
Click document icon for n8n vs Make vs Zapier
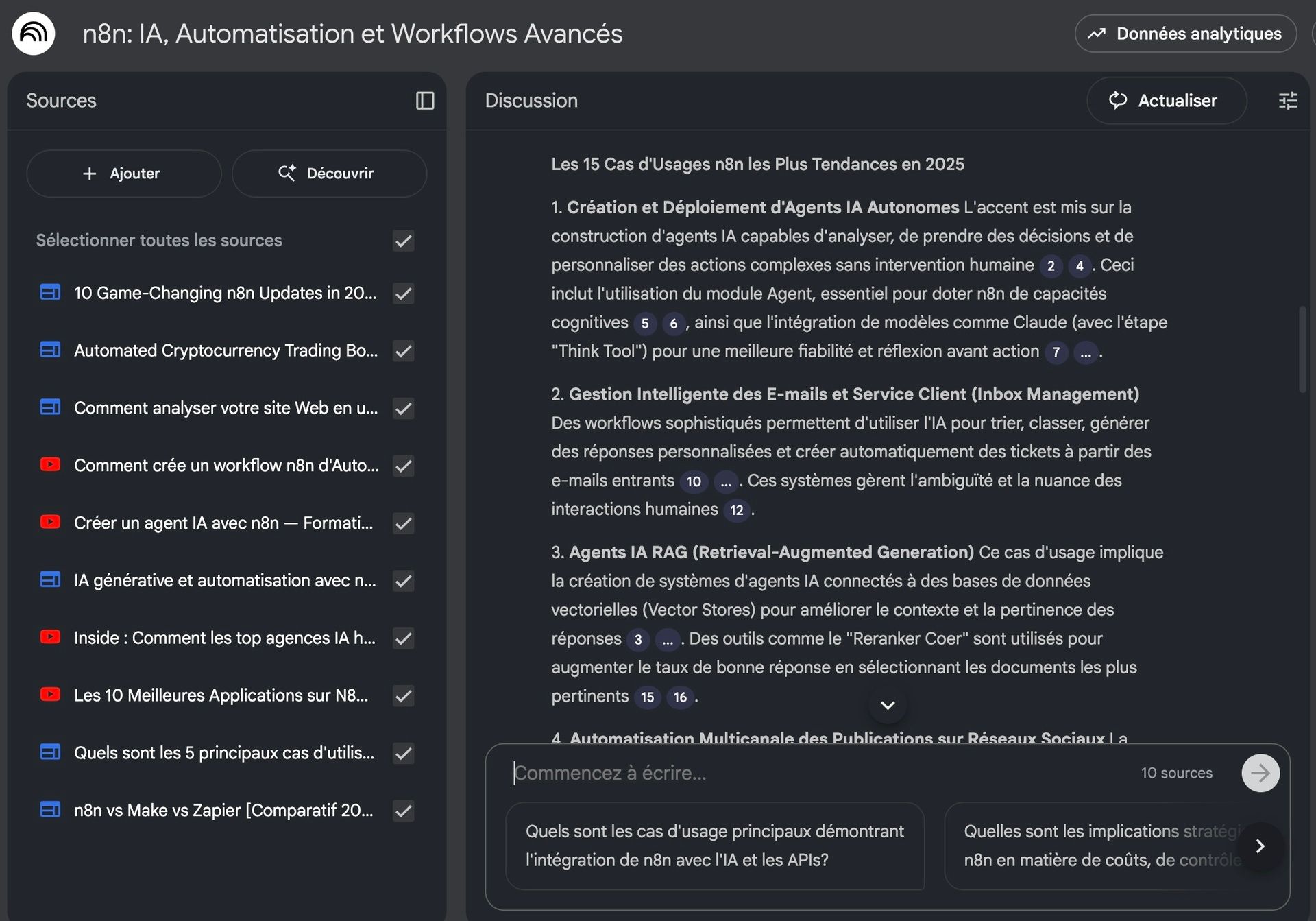(x=50, y=810)
